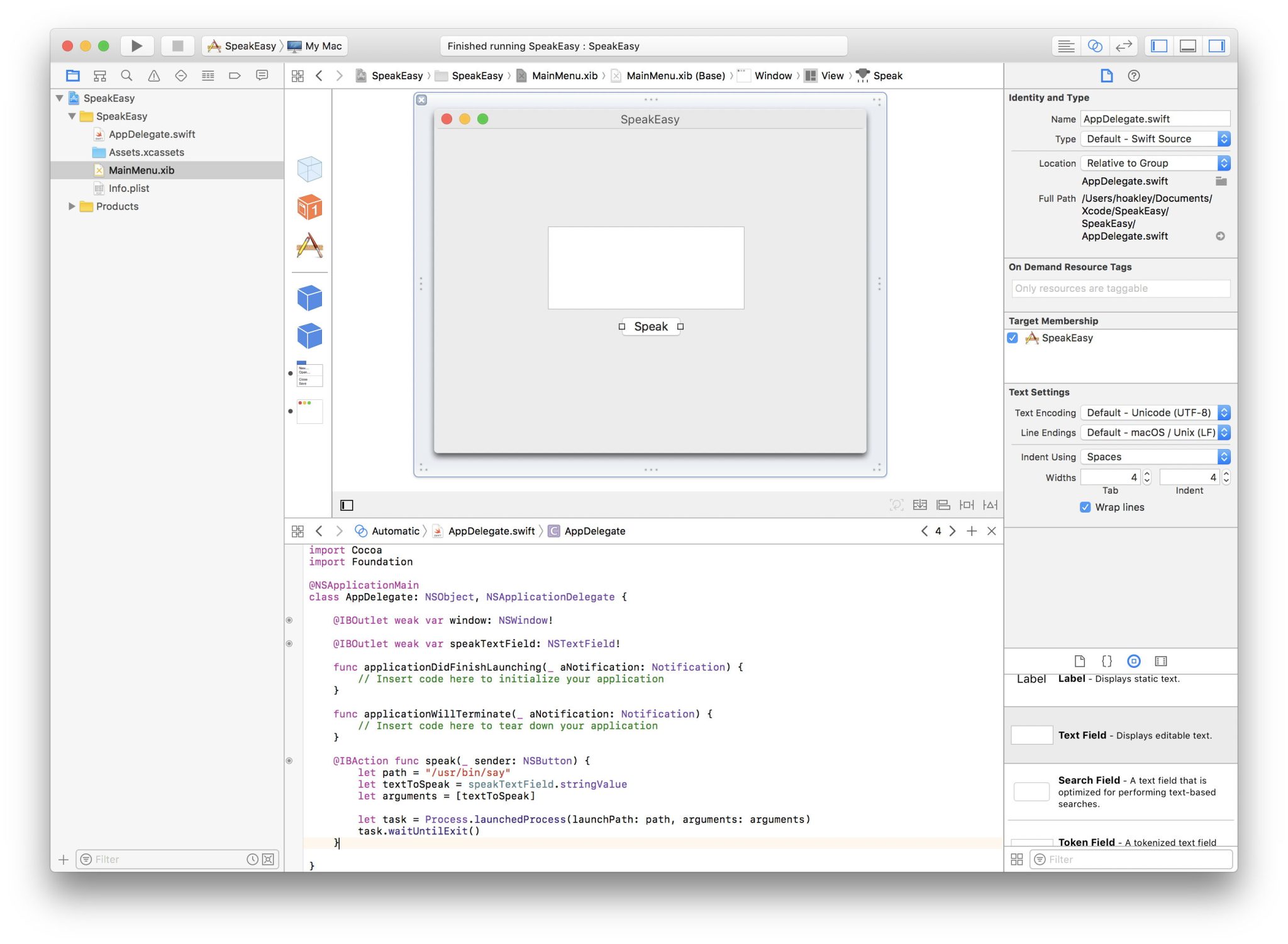The width and height of the screenshot is (1288, 944).
Task: Add an assistant editor with plus icon
Action: tap(972, 531)
